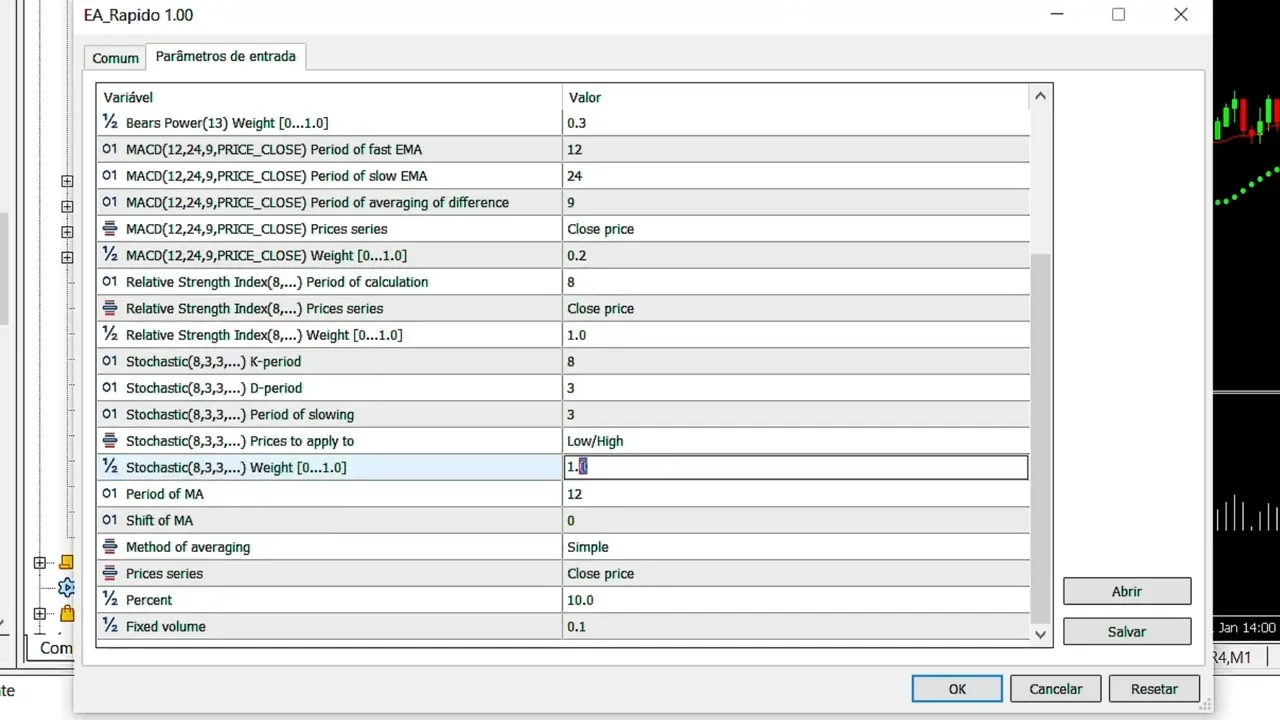Click the 'Period of slowing' parameter label
The height and width of the screenshot is (720, 1280).
[302, 414]
